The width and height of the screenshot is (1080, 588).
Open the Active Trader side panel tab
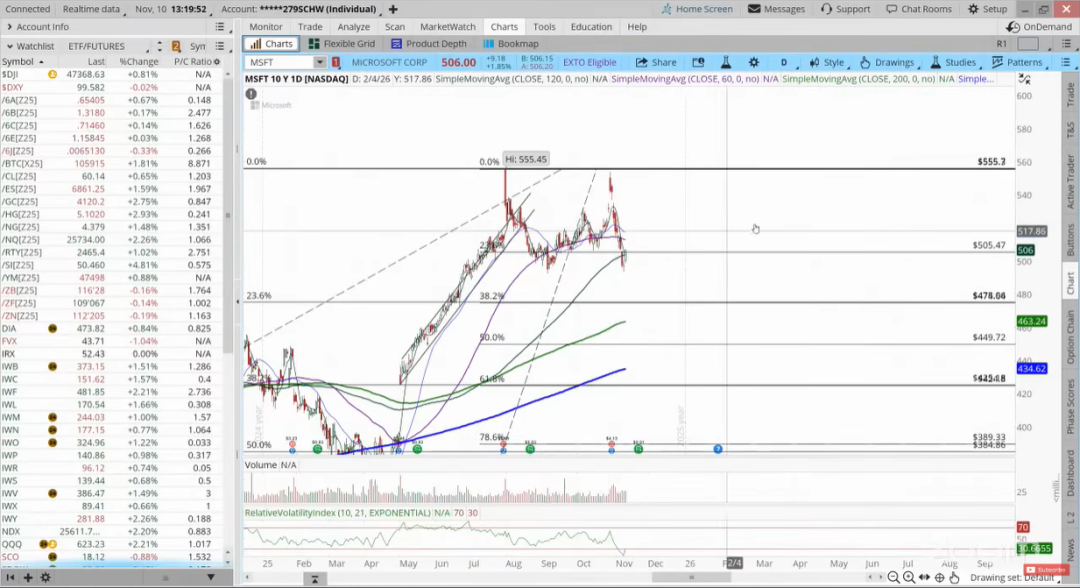[1070, 181]
